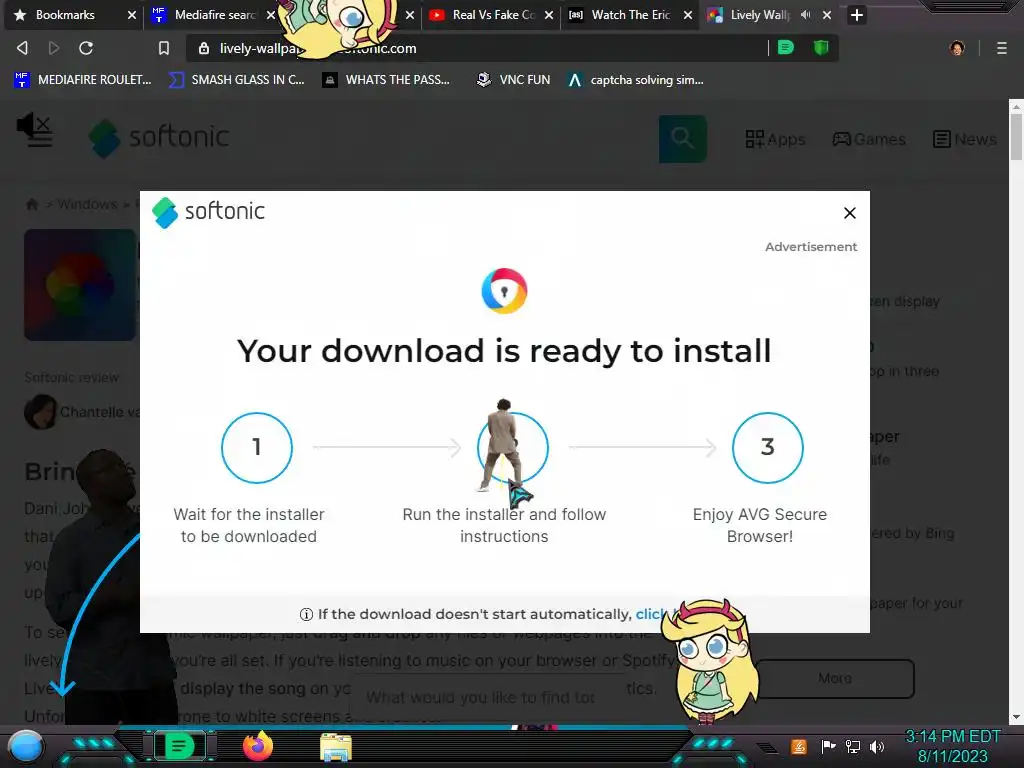Image resolution: width=1024 pixels, height=768 pixels.
Task: Switch to the Mediafire search tab
Action: [216, 14]
